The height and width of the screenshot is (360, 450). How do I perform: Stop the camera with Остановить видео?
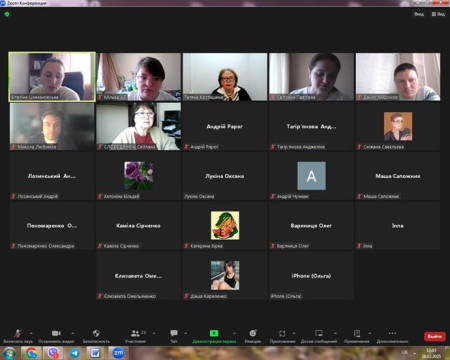(x=56, y=336)
